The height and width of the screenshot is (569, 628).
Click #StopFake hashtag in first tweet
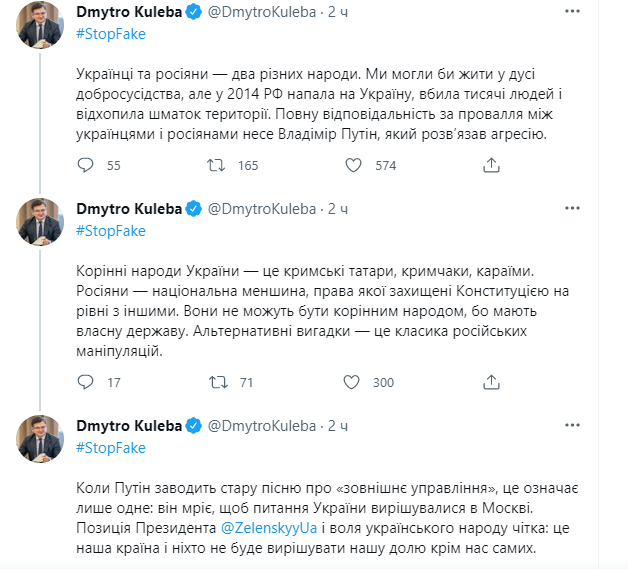click(x=111, y=34)
